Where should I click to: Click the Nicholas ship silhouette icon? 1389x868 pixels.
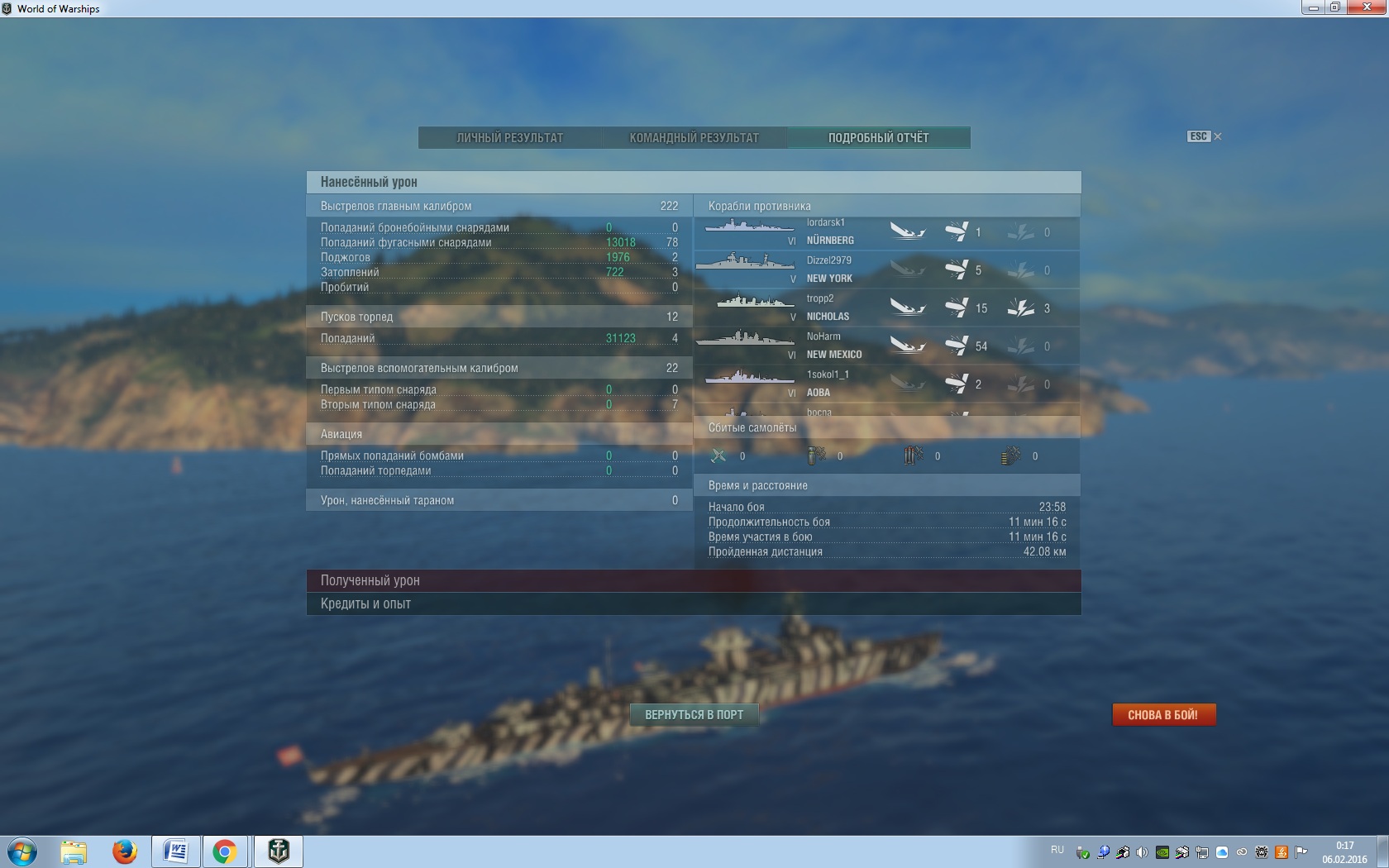pyautogui.click(x=755, y=300)
